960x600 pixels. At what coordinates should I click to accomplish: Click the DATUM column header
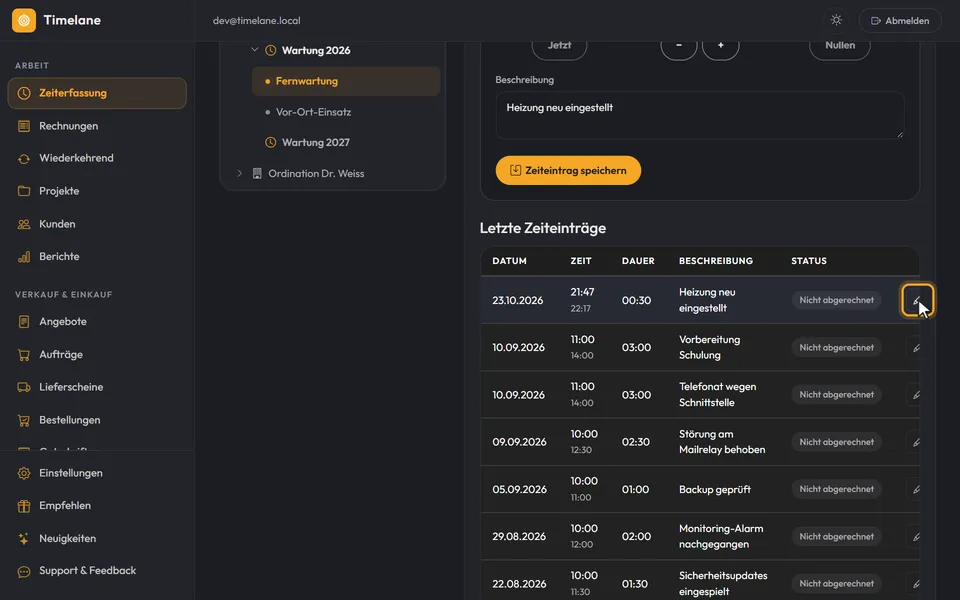pos(509,261)
